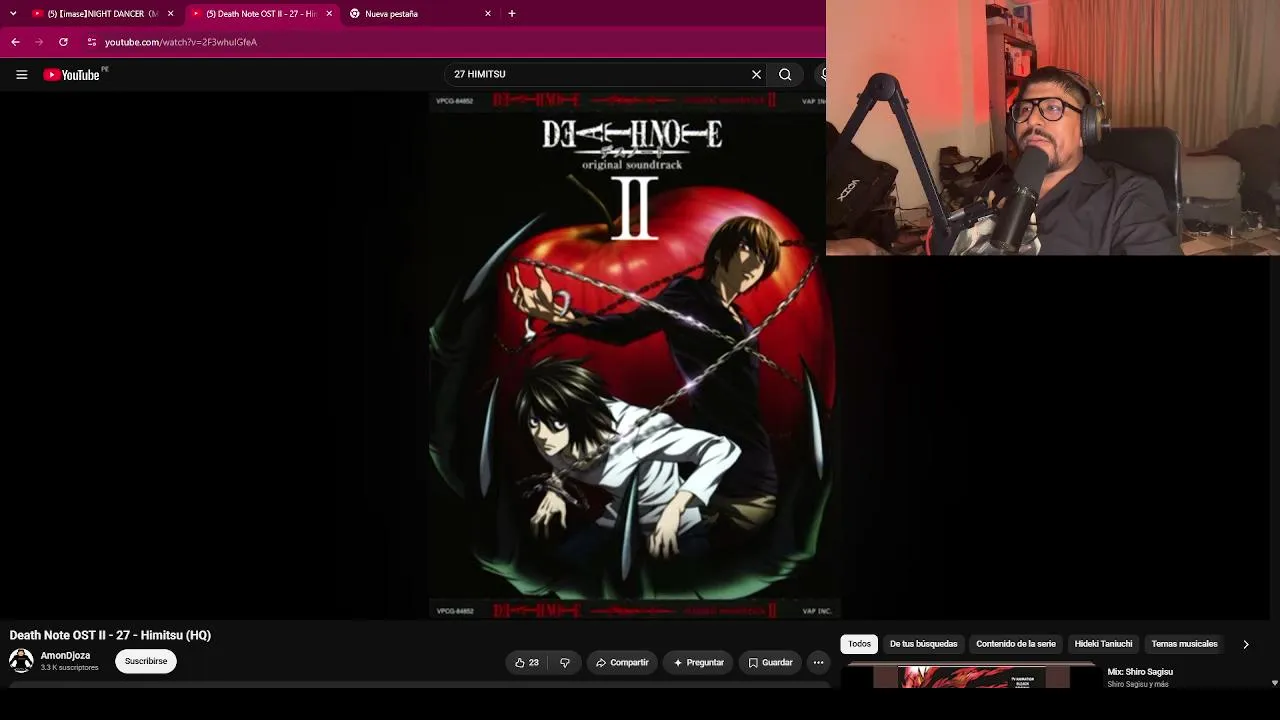Open the AmonDjoza channel name link
This screenshot has height=720, width=1280.
[x=65, y=656]
